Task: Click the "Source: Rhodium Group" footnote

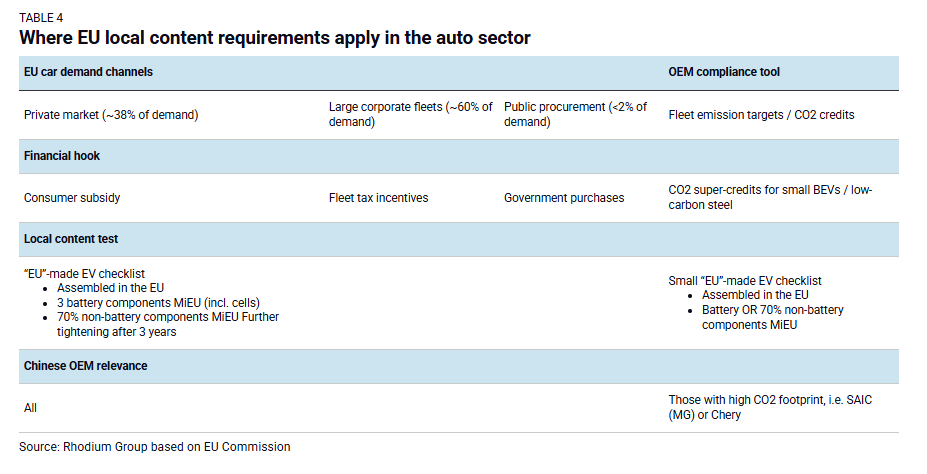Action: (155, 447)
